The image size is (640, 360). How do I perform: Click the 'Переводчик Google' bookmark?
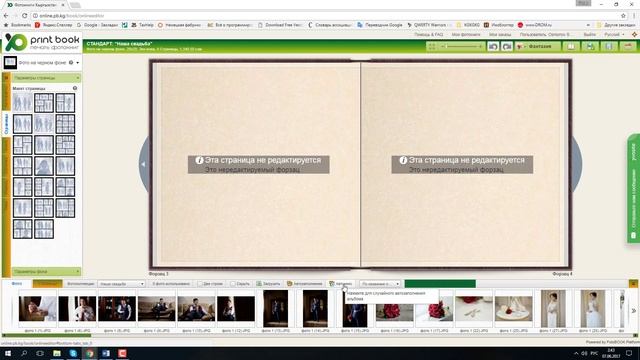(380, 25)
